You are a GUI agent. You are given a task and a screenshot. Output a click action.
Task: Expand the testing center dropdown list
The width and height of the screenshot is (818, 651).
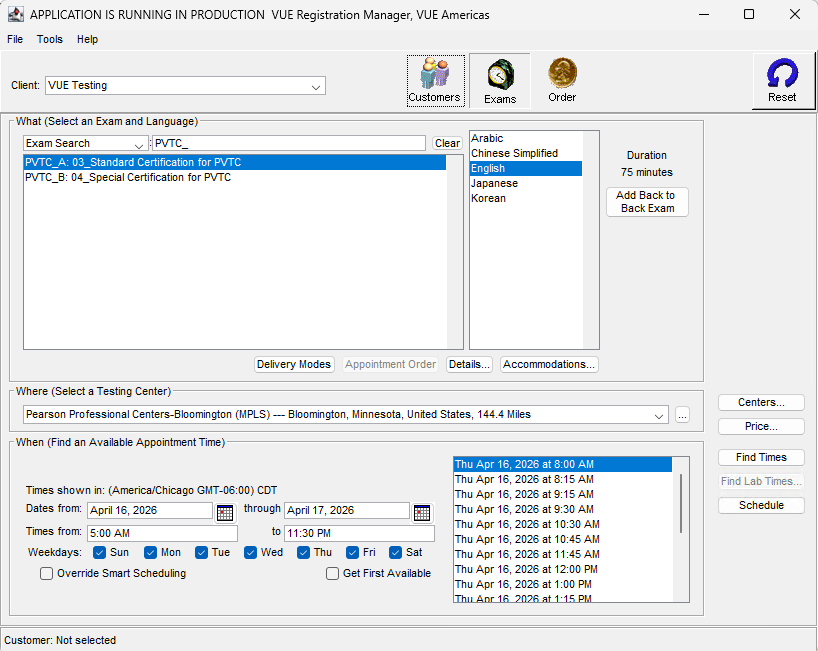point(658,415)
